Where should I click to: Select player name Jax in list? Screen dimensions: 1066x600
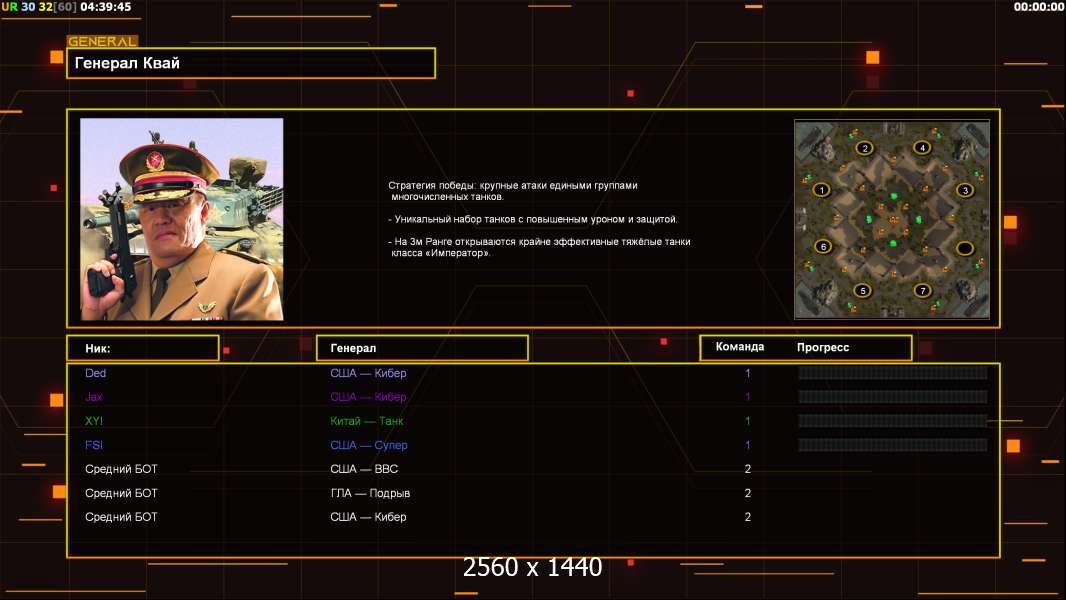pyautogui.click(x=94, y=397)
